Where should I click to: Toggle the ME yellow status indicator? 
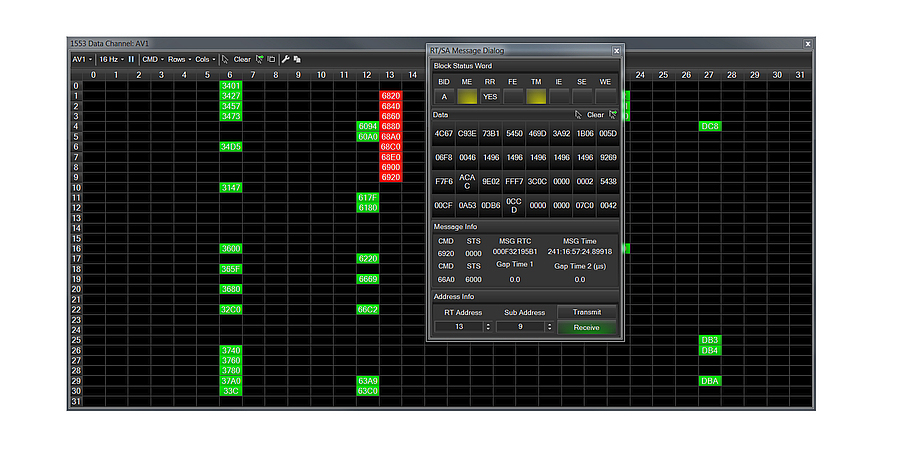tap(467, 96)
